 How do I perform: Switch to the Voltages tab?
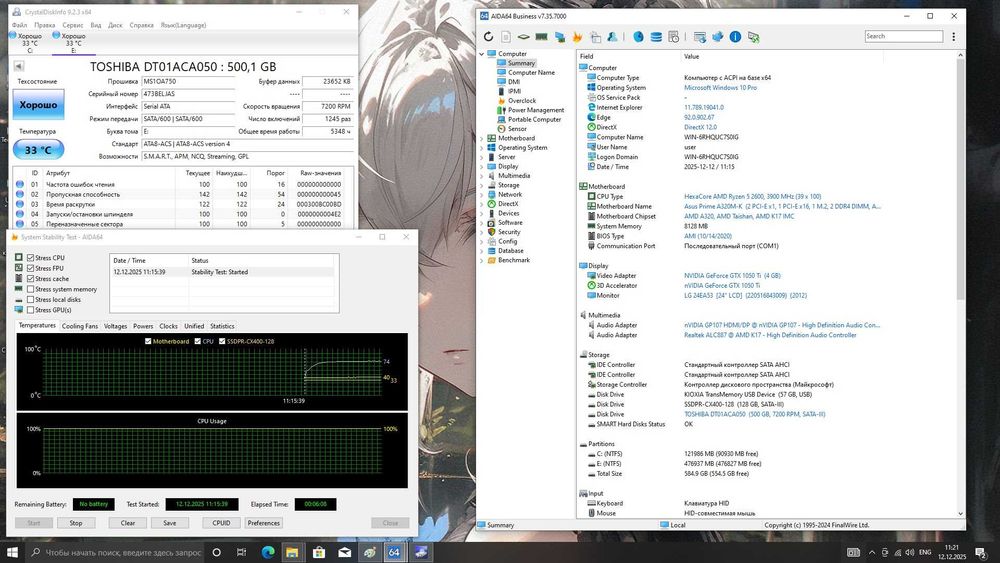[115, 326]
